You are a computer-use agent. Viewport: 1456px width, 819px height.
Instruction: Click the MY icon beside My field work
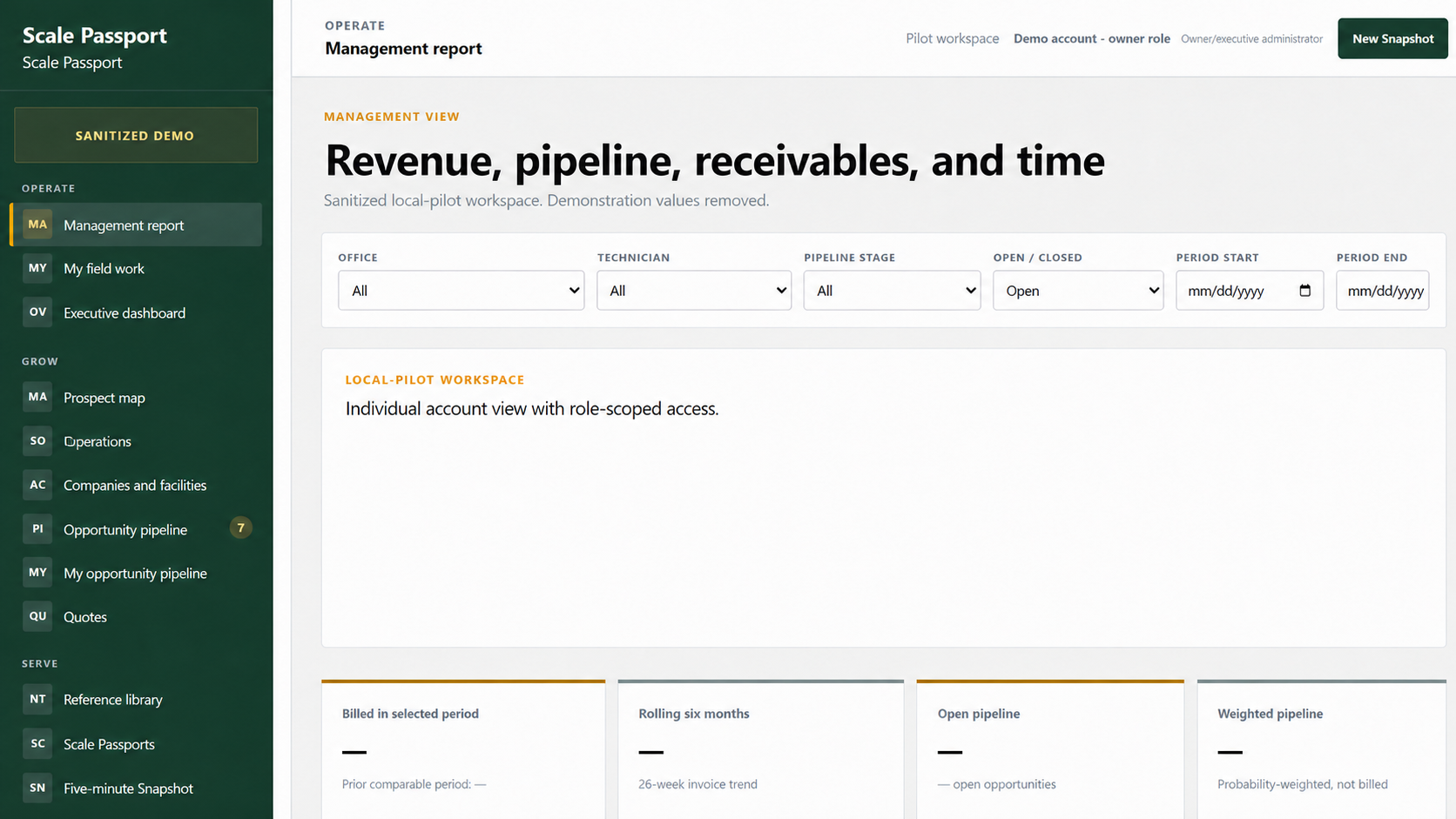coord(37,268)
